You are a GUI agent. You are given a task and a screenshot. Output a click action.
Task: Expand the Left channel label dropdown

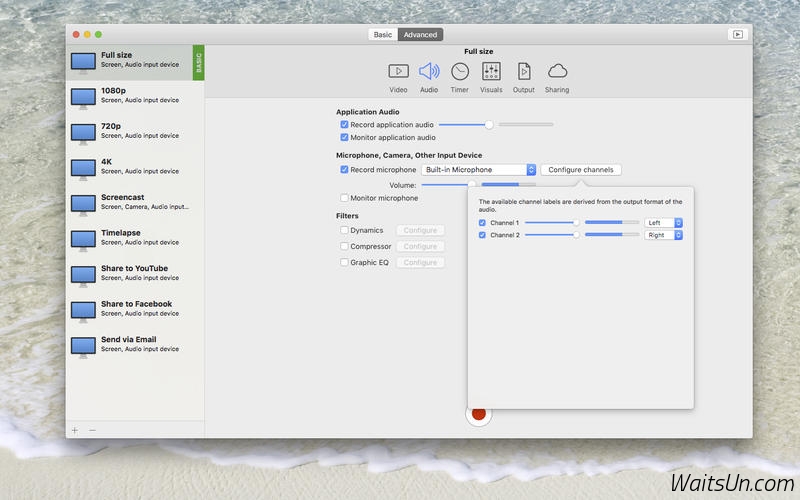[663, 223]
